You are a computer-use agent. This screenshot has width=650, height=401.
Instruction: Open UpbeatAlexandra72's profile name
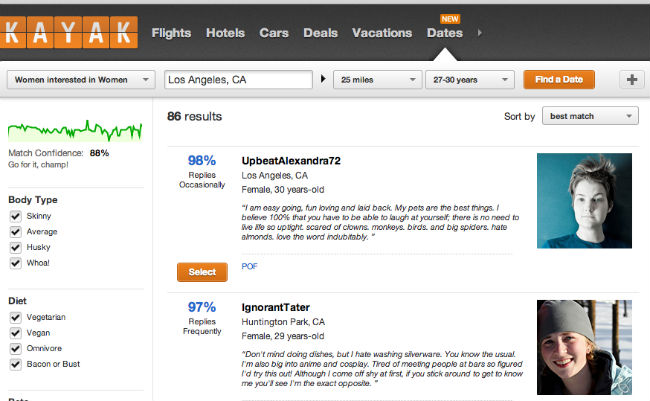[x=291, y=161]
